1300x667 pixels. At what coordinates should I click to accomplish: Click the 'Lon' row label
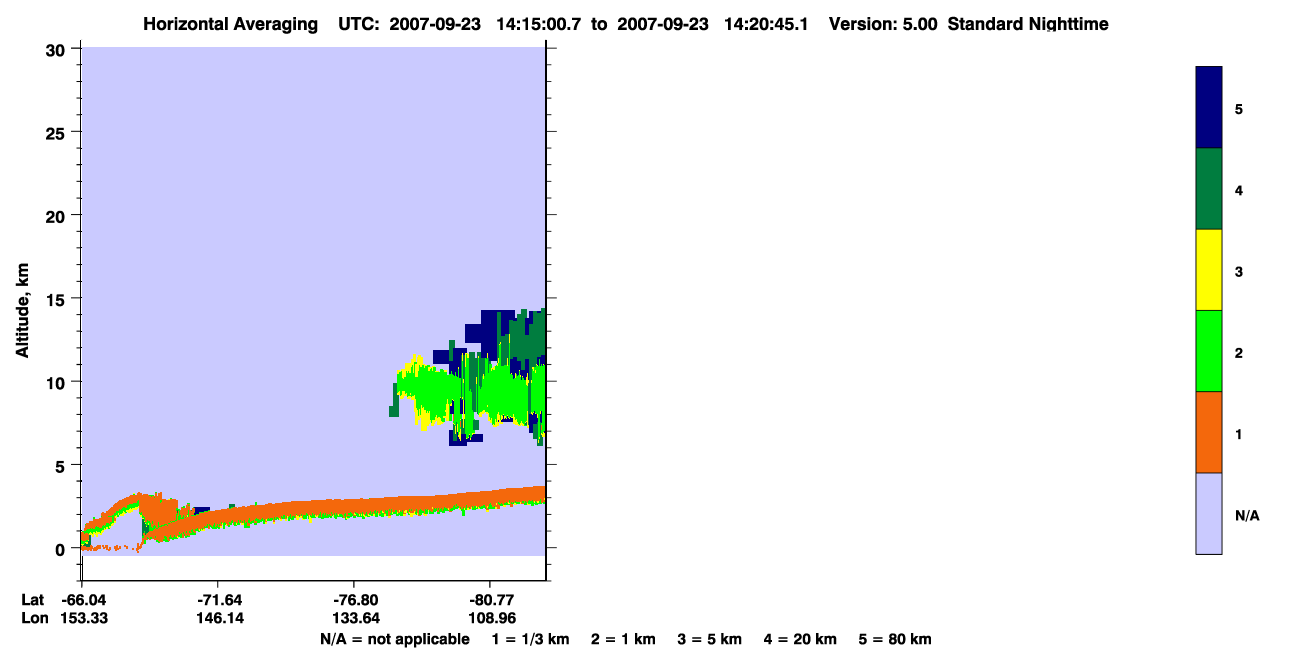tap(34, 618)
